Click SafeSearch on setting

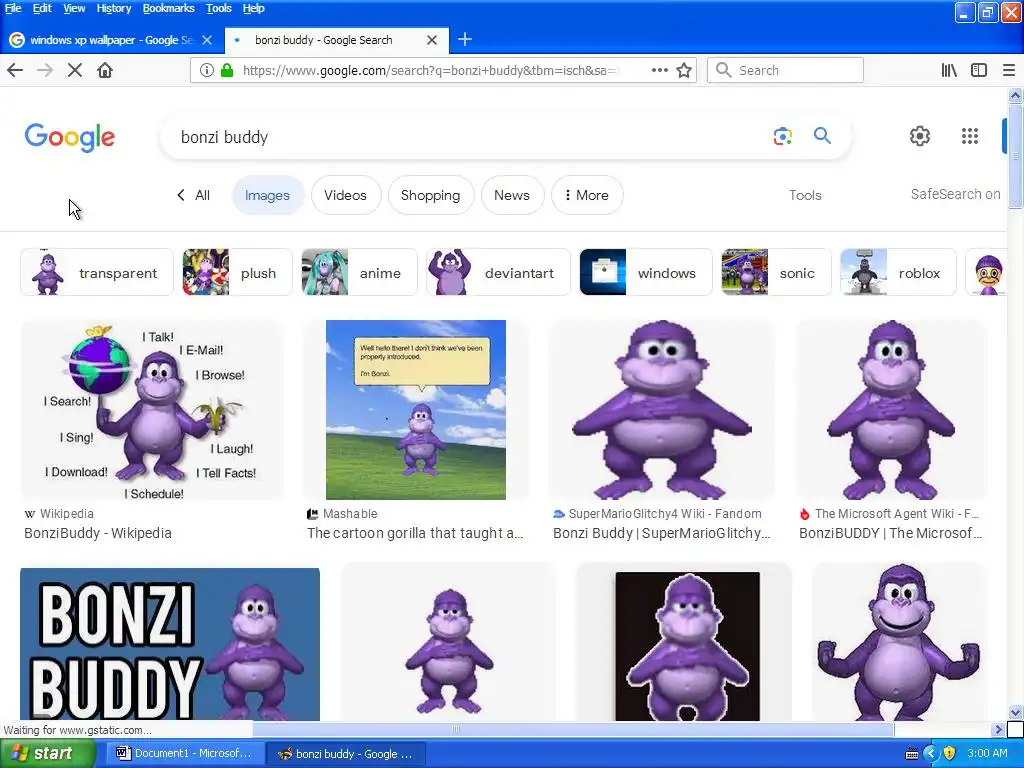[955, 194]
